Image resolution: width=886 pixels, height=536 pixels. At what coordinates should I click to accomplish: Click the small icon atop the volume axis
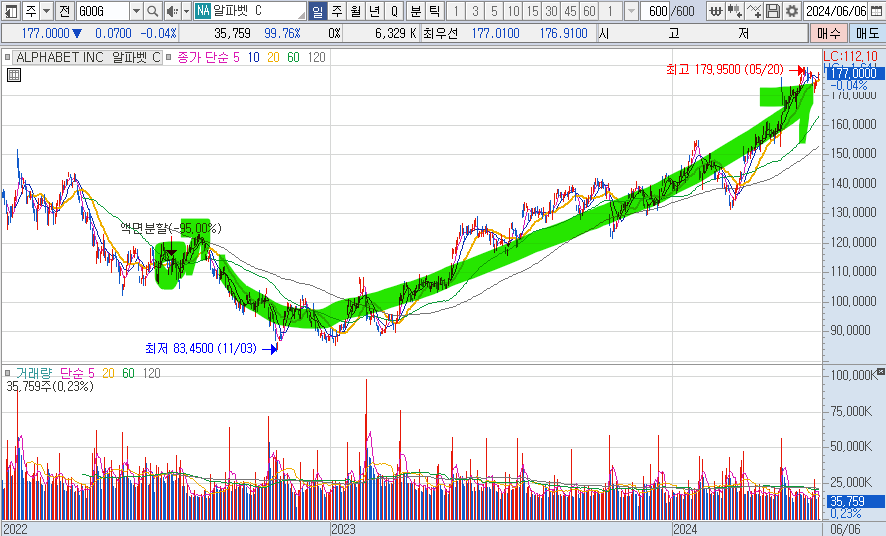pyautogui.click(x=881, y=372)
